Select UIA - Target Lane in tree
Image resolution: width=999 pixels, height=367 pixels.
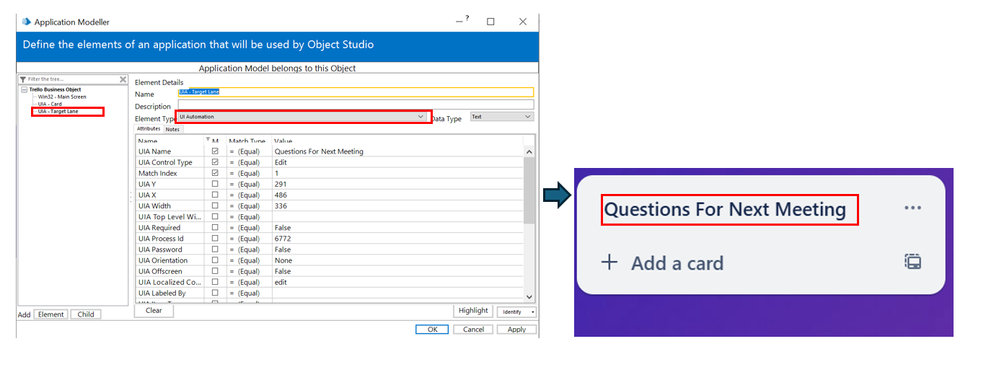[x=57, y=111]
